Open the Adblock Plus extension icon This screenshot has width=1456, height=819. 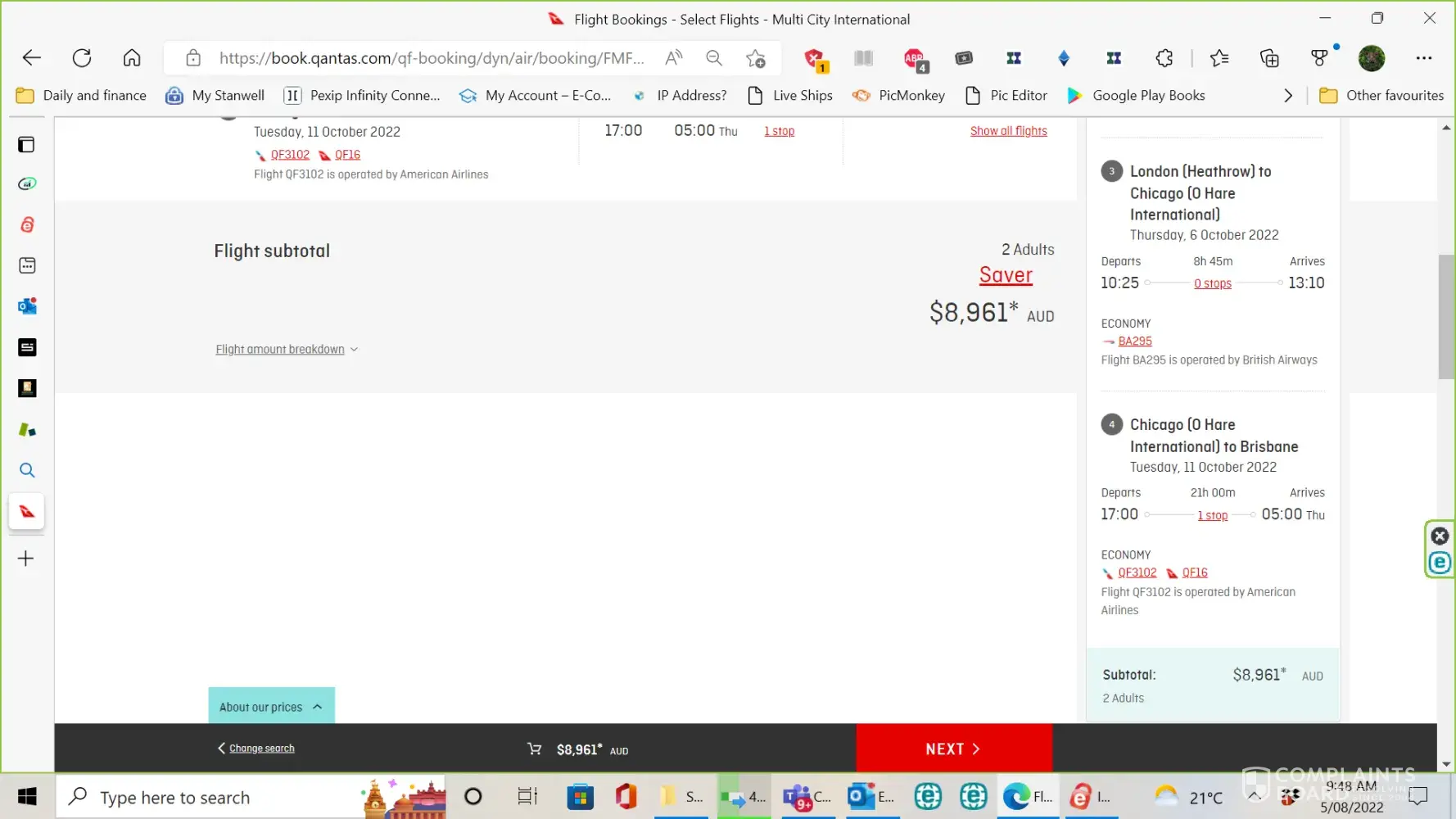pyautogui.click(x=915, y=59)
